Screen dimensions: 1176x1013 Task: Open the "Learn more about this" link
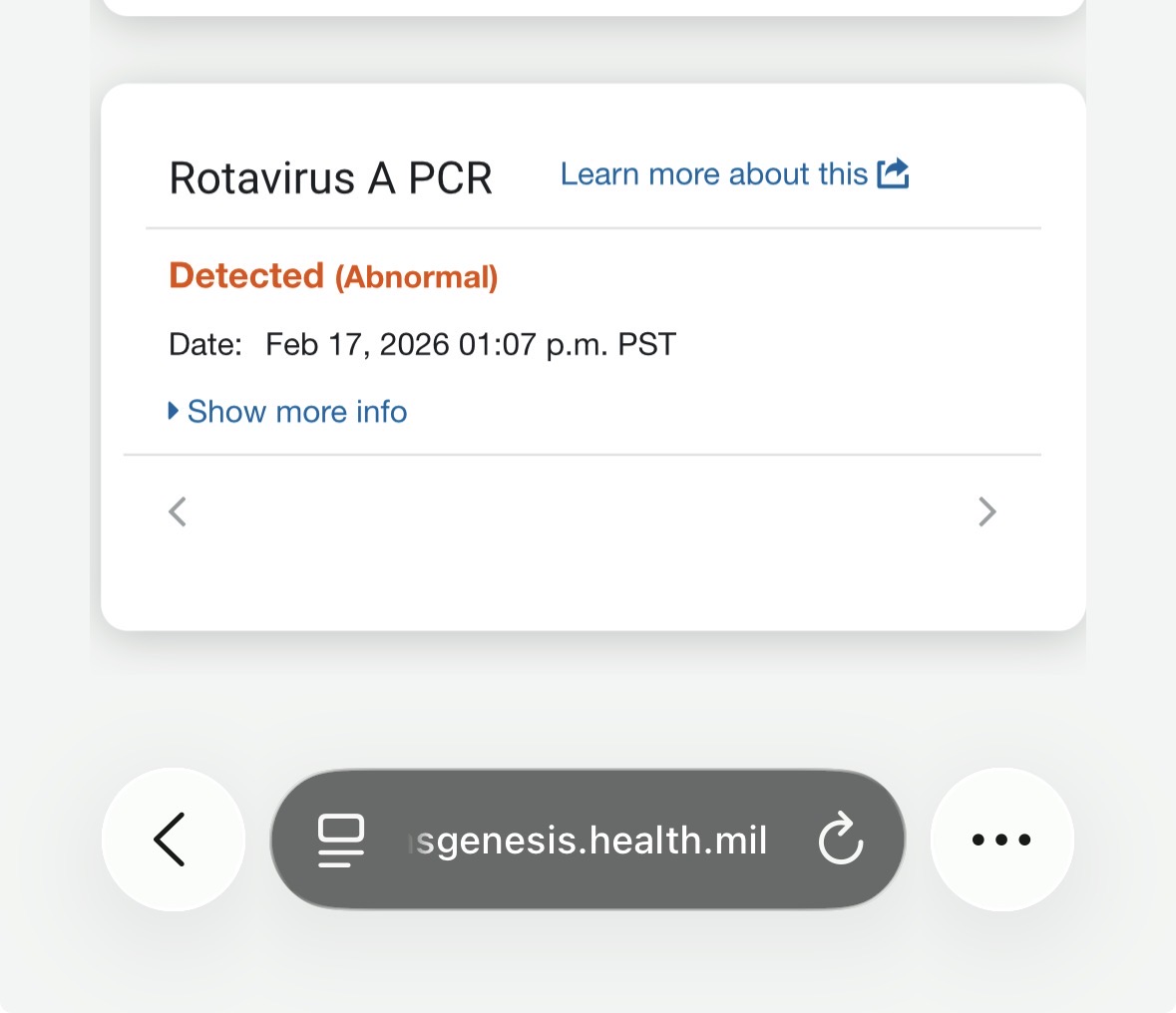(x=713, y=174)
